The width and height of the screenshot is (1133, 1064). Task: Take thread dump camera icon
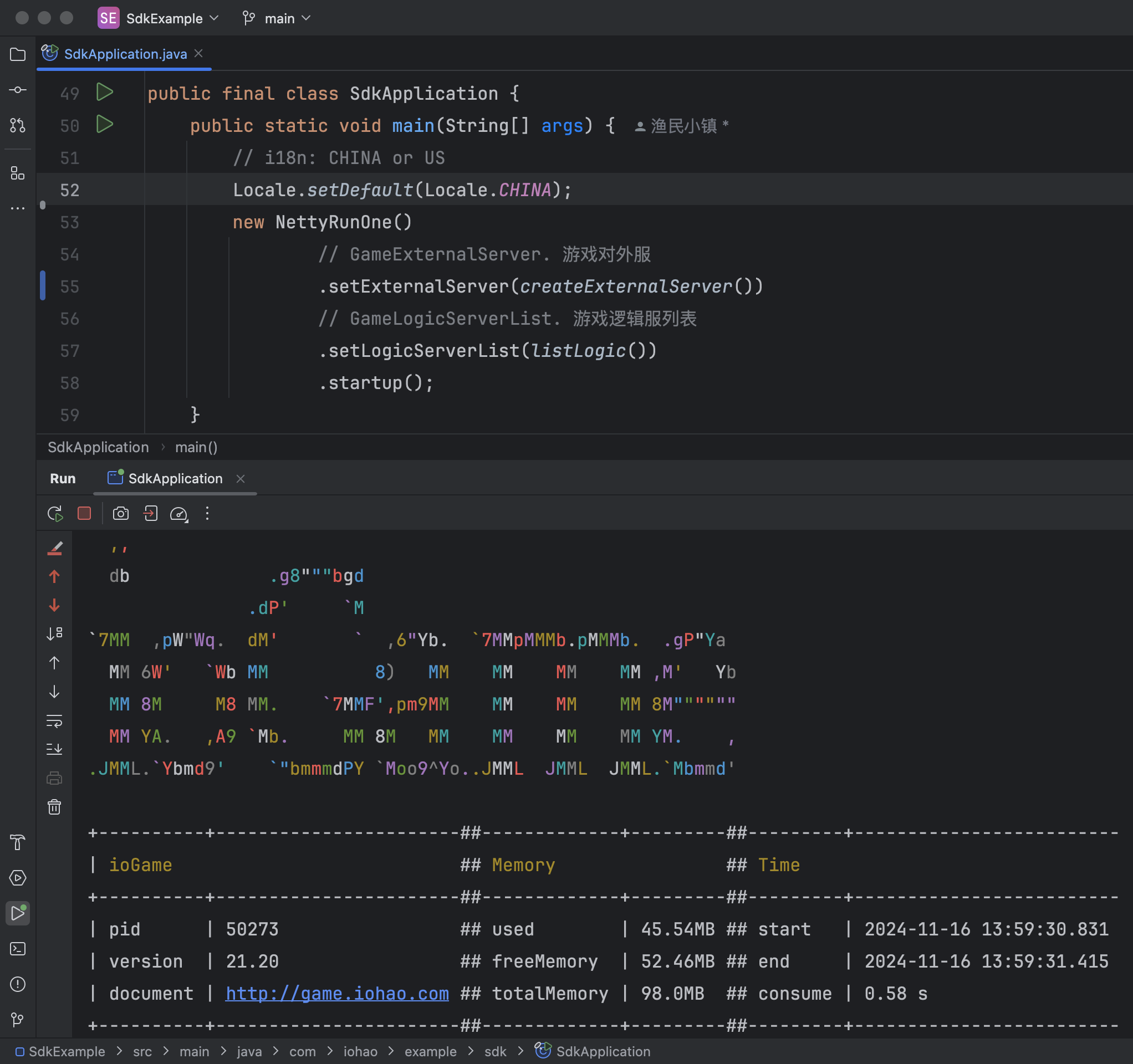(x=120, y=514)
